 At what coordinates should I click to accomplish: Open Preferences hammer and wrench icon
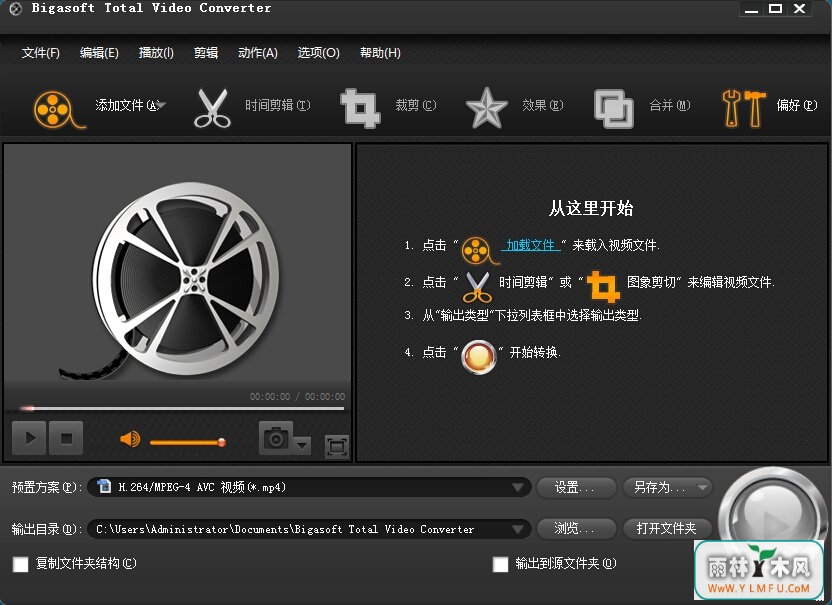pos(743,108)
